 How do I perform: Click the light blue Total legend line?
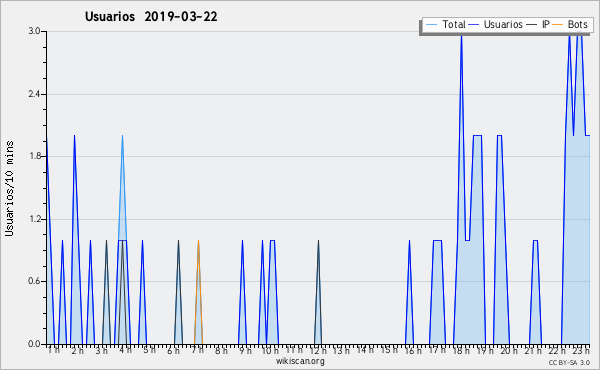[x=431, y=25]
